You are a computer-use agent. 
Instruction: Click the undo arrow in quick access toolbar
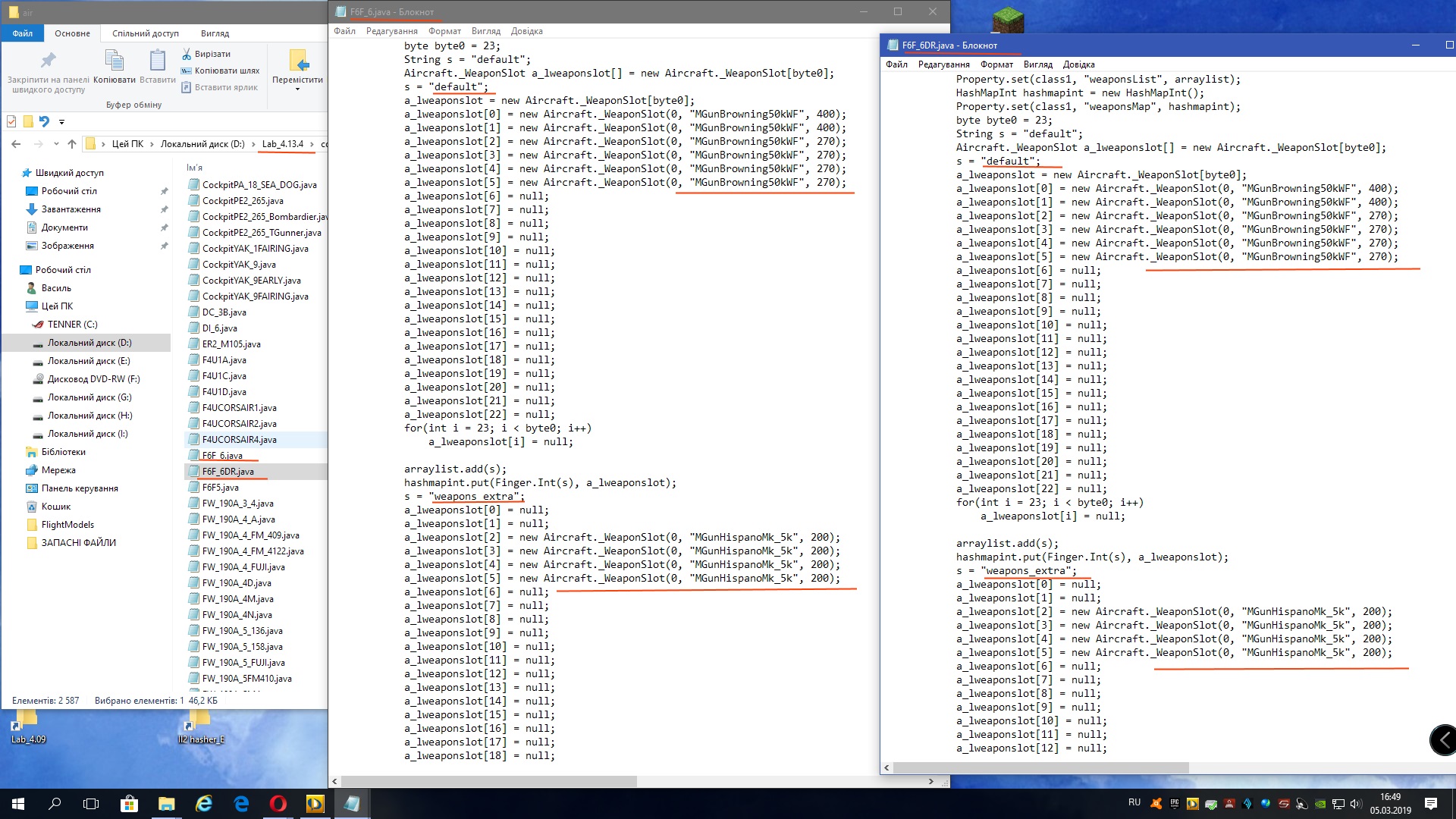pos(44,121)
